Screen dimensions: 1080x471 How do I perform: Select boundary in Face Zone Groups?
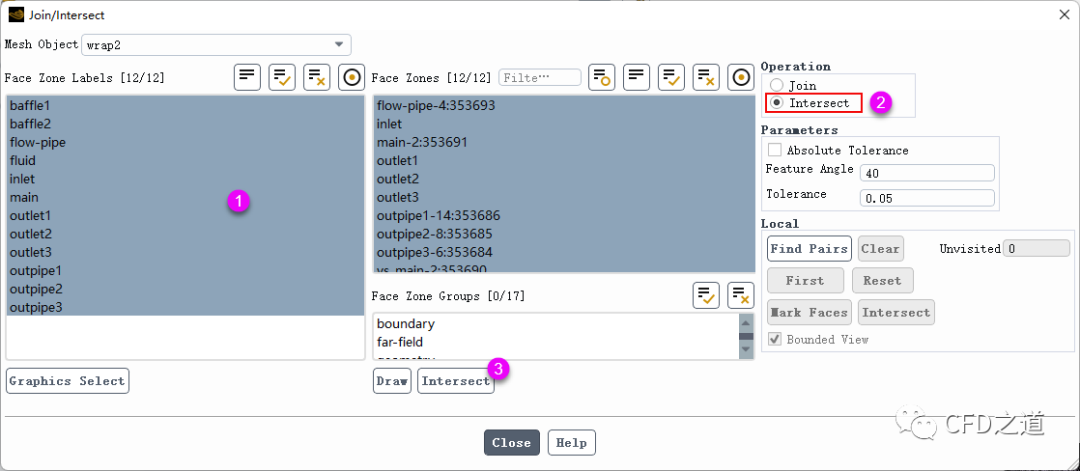(556, 324)
